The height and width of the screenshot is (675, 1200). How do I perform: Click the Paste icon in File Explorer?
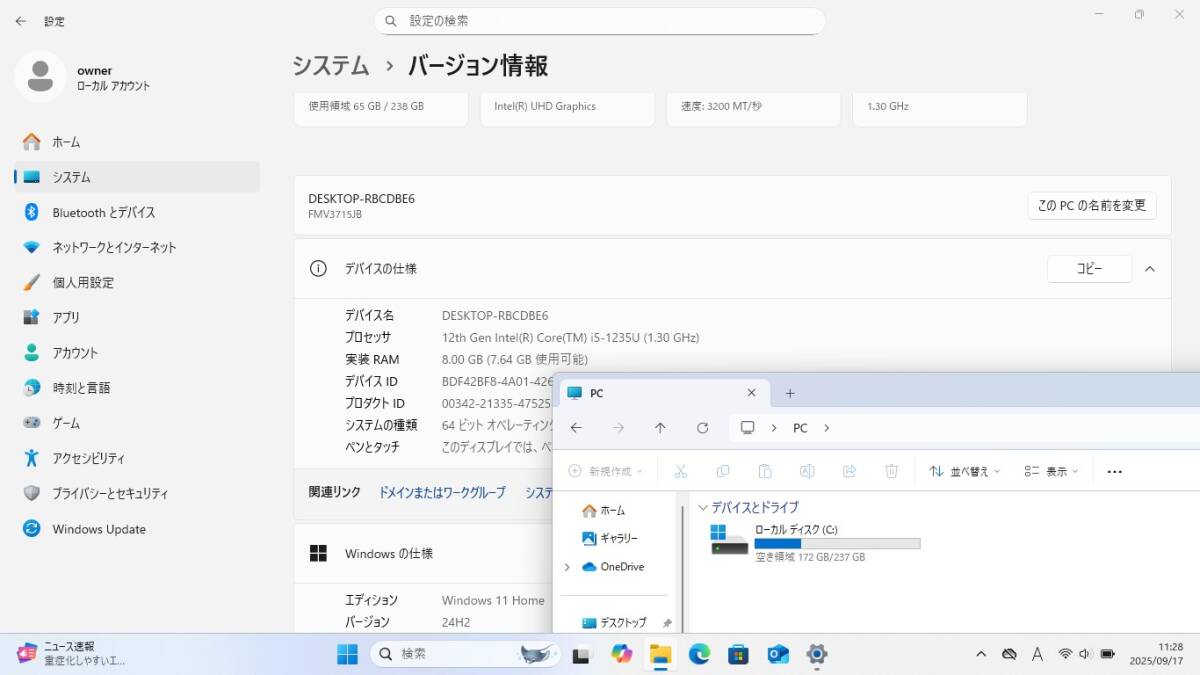(x=764, y=470)
